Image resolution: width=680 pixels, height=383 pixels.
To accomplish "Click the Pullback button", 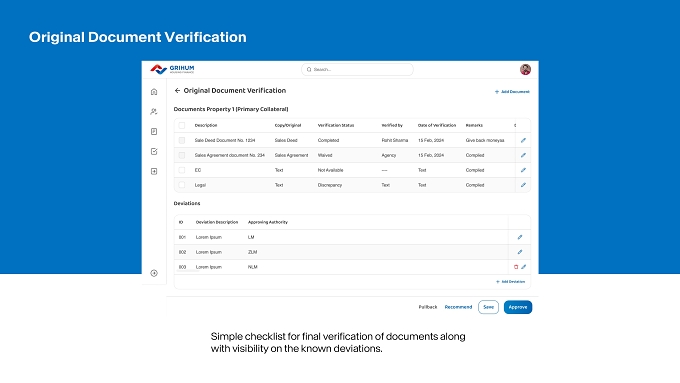I will point(428,307).
